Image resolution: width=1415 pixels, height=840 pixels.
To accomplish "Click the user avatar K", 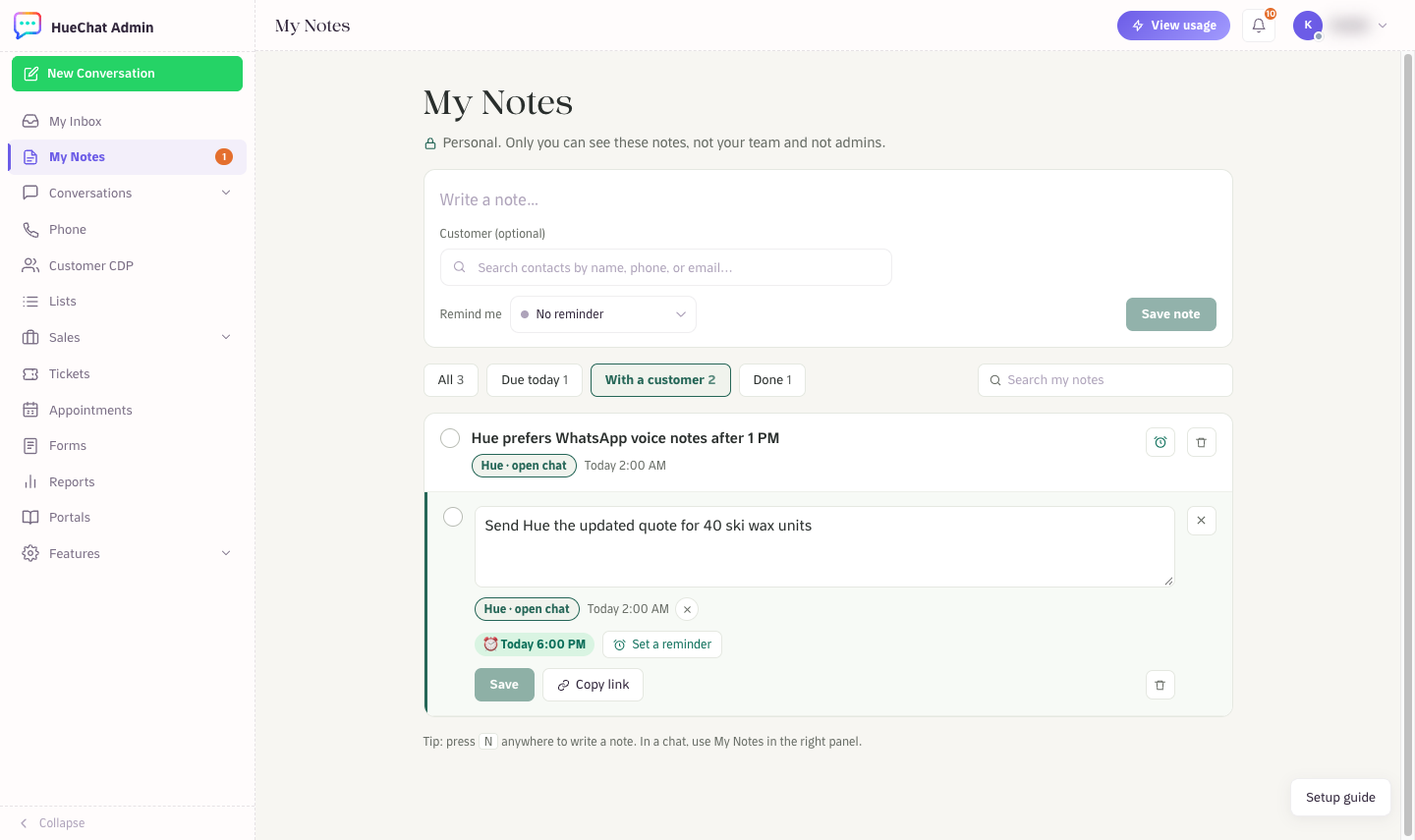I will pyautogui.click(x=1308, y=26).
